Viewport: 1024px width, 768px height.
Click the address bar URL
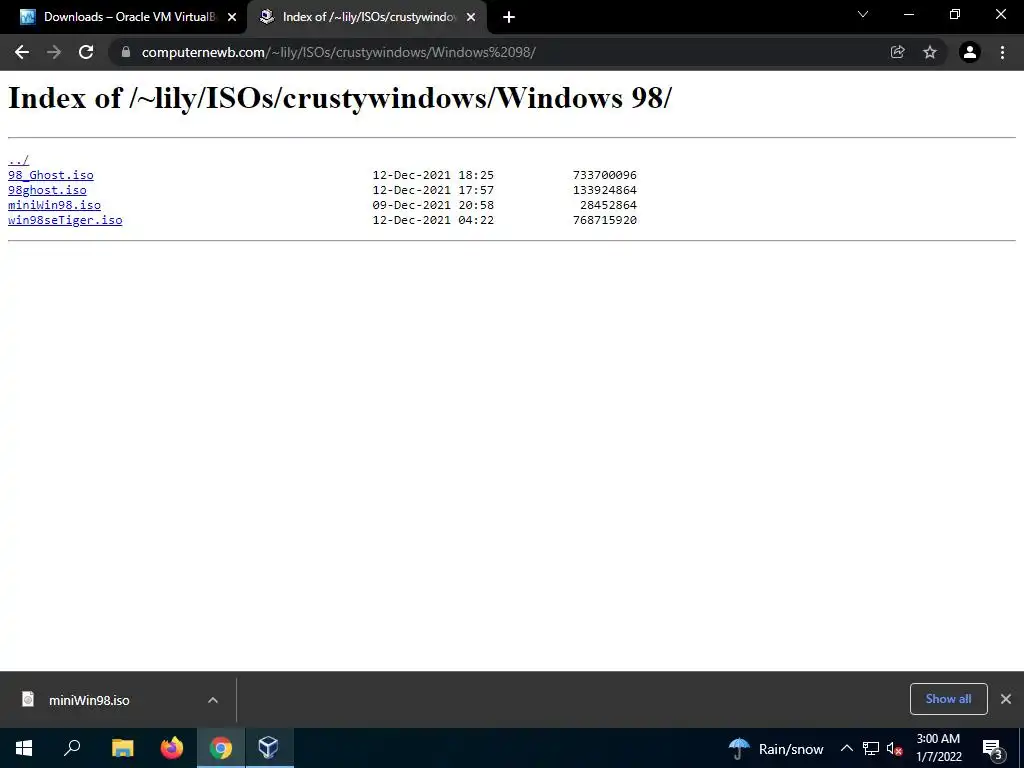pos(338,52)
